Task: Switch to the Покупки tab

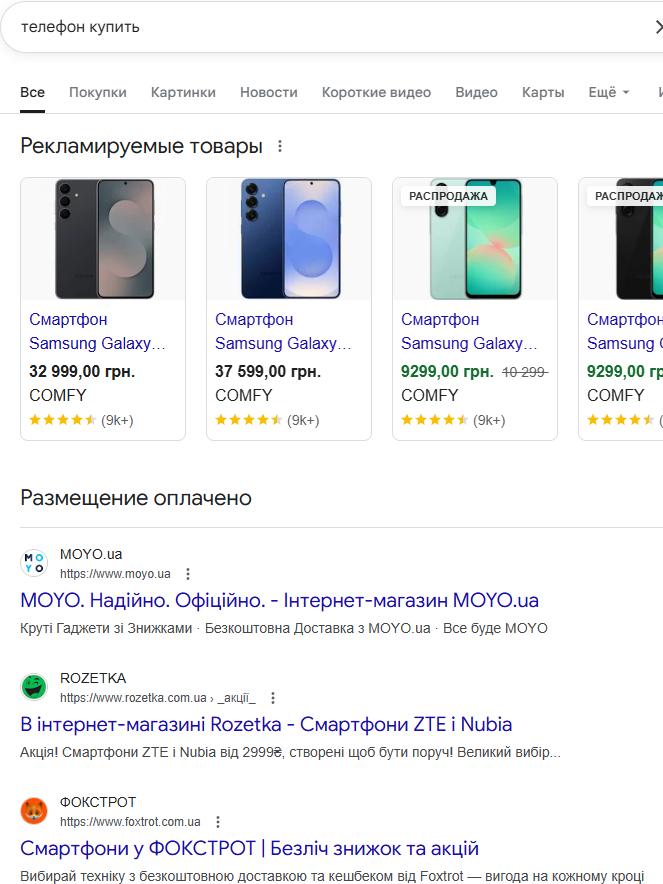Action: [98, 92]
